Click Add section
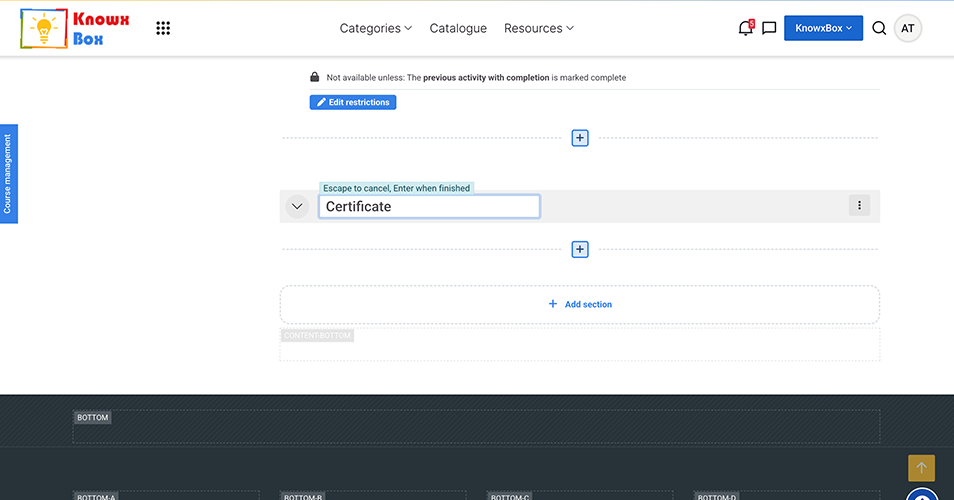This screenshot has height=500, width=954. pyautogui.click(x=580, y=304)
